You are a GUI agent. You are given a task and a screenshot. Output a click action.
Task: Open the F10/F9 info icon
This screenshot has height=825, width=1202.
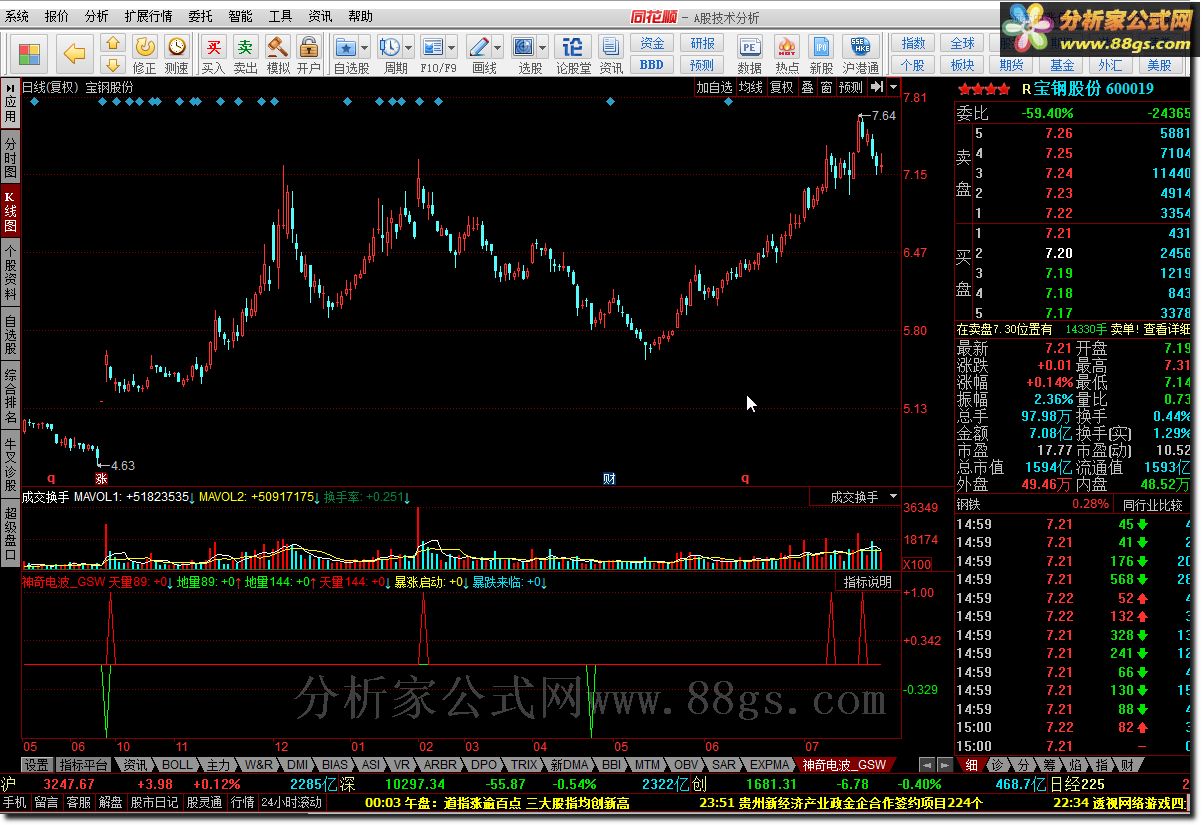(434, 46)
